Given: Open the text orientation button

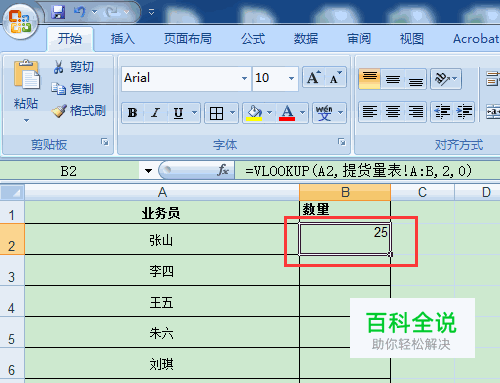Looking at the screenshot, I should click(x=446, y=79).
